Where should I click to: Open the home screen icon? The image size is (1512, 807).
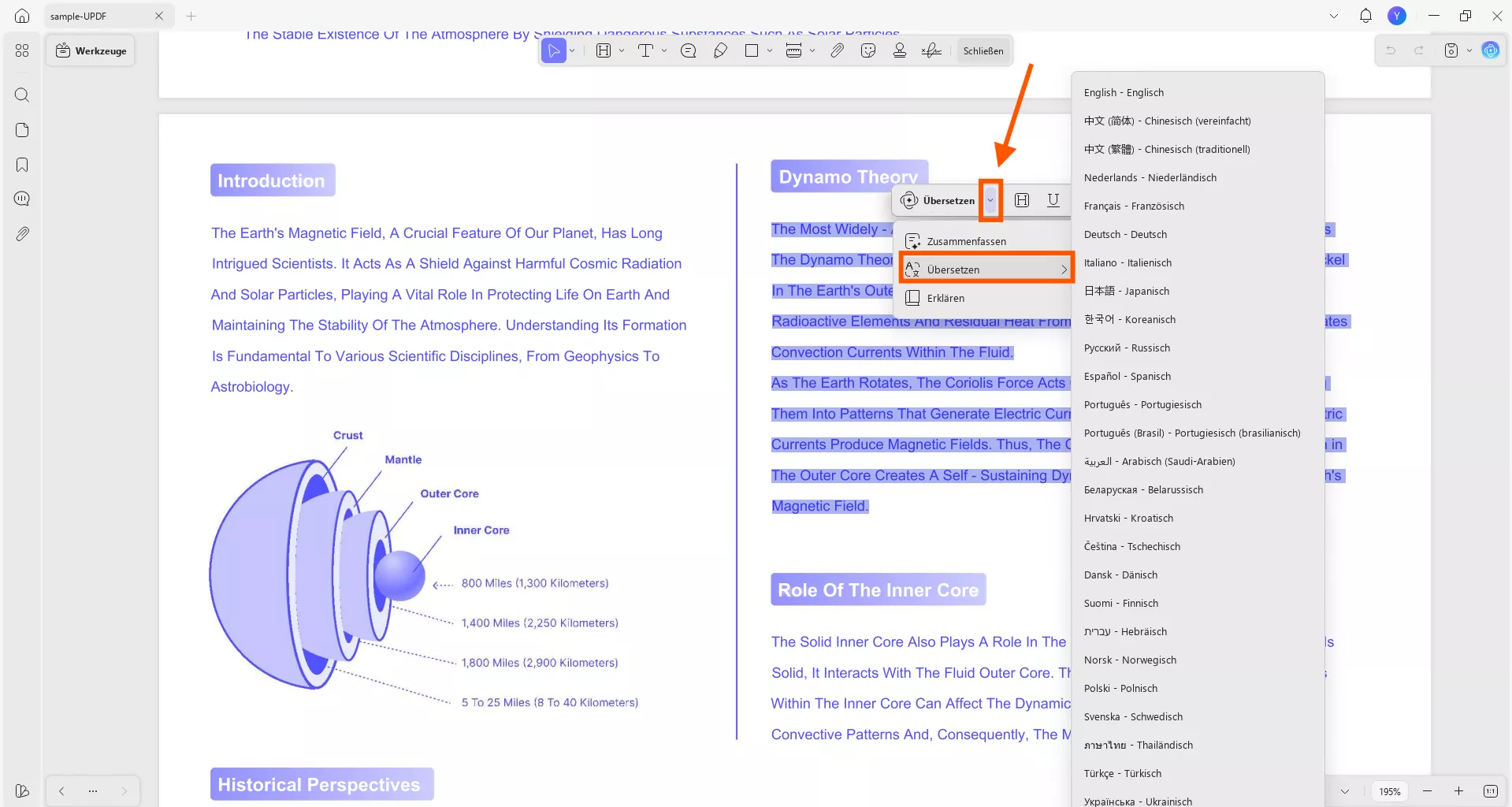(x=22, y=16)
